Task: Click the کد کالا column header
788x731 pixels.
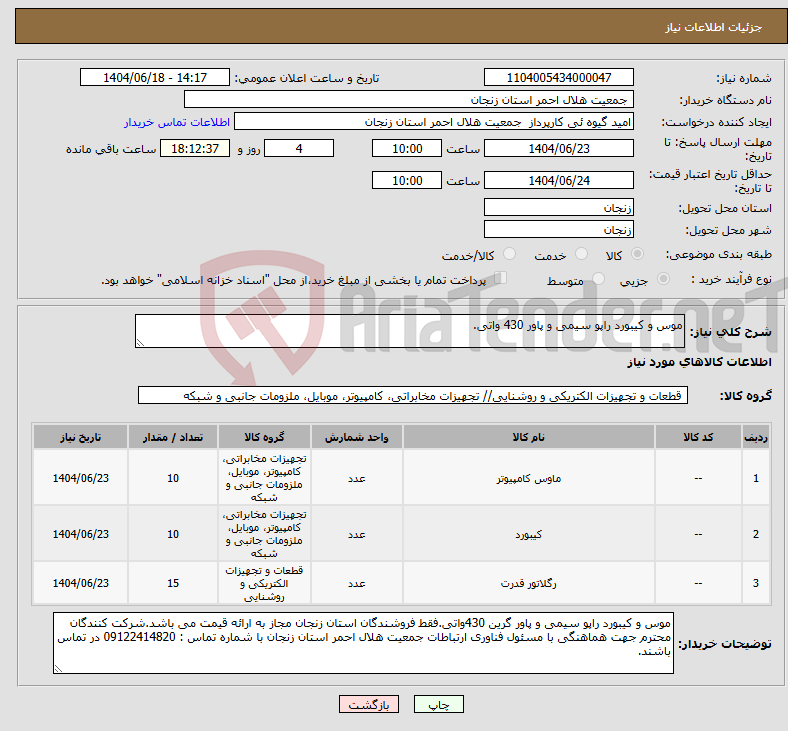Action: tap(698, 437)
